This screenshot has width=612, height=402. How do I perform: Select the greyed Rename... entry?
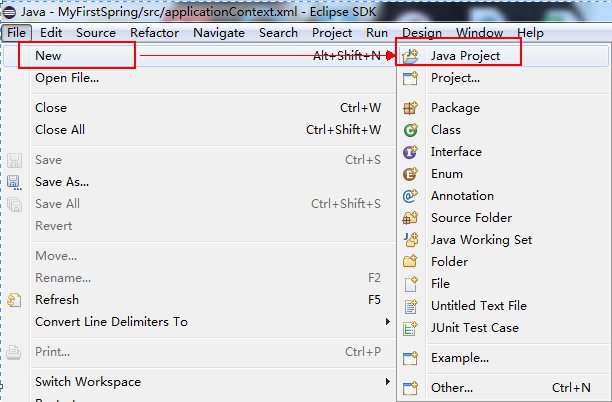[x=199, y=278]
